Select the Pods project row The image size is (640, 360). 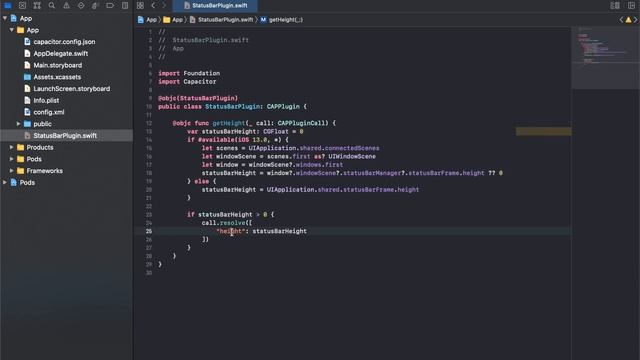[67, 182]
